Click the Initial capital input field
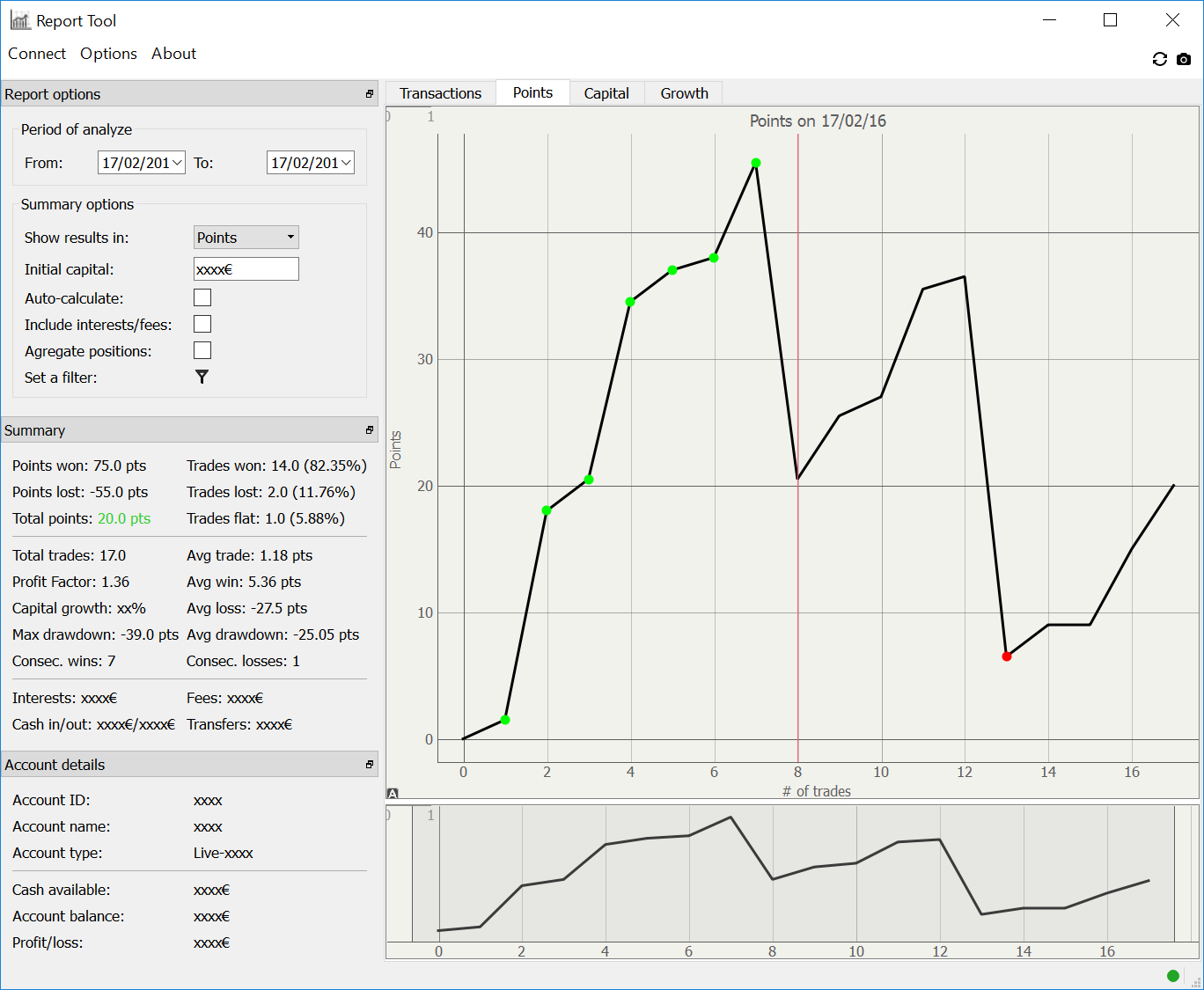Image resolution: width=1204 pixels, height=990 pixels. click(246, 269)
